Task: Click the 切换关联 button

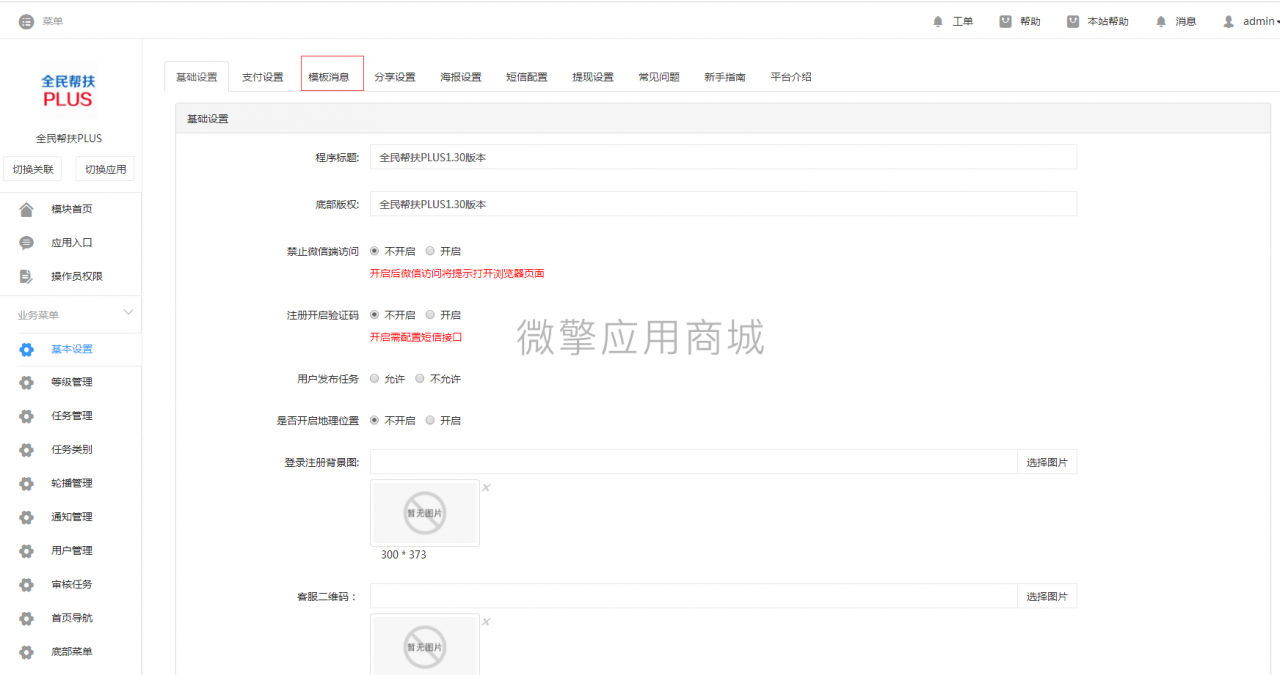Action: coord(33,169)
